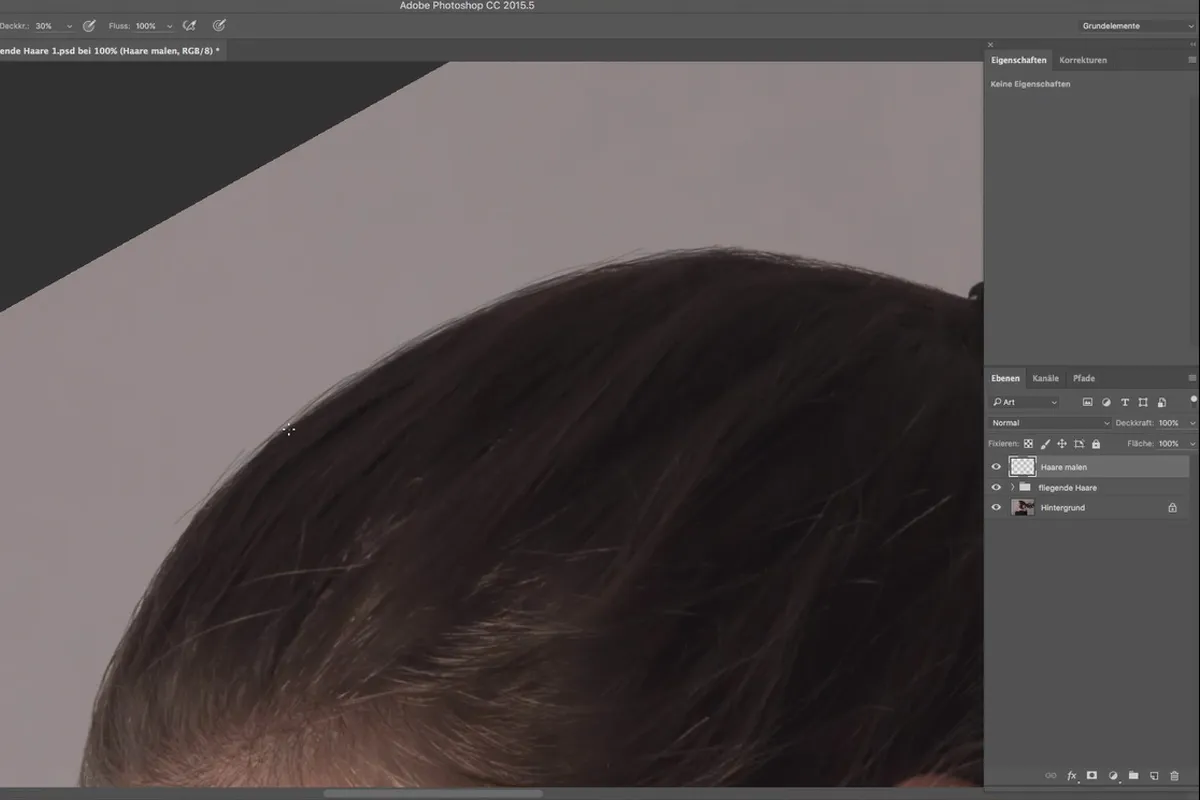Open the Ebenen panel menu icon
Screen dimensions: 1200x800
(1192, 378)
